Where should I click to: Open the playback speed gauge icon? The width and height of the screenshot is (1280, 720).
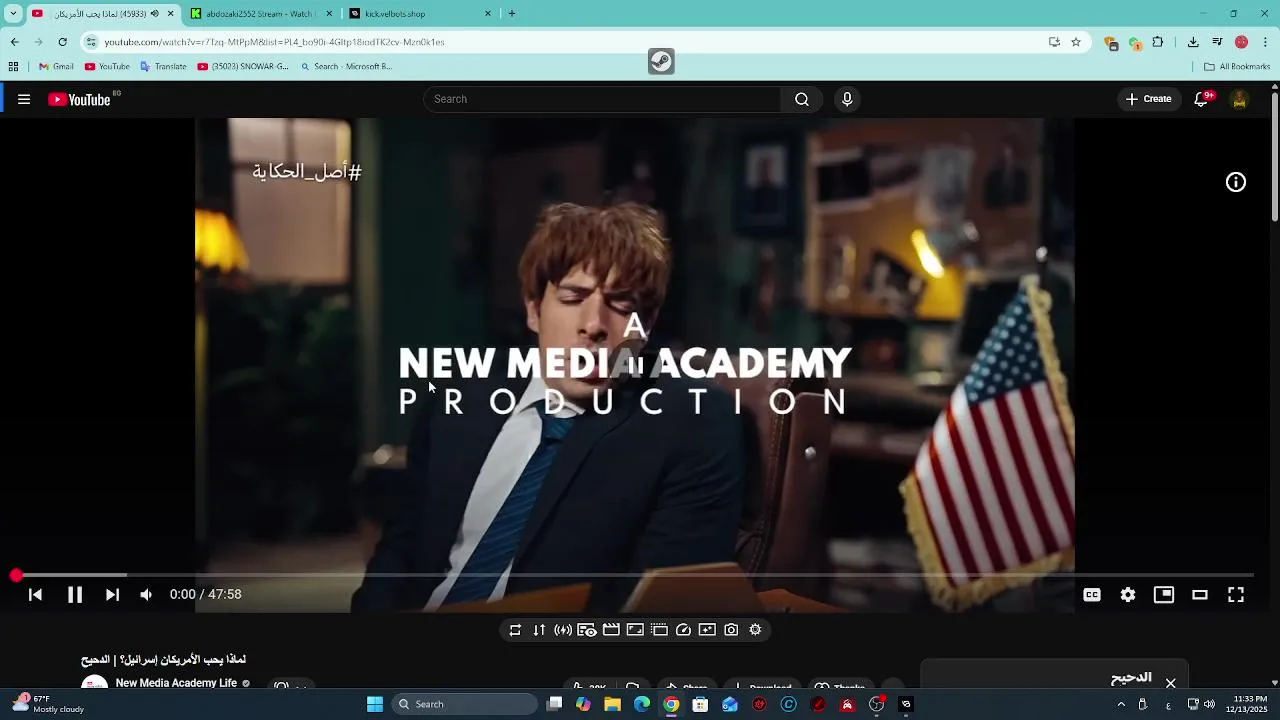[683, 630]
